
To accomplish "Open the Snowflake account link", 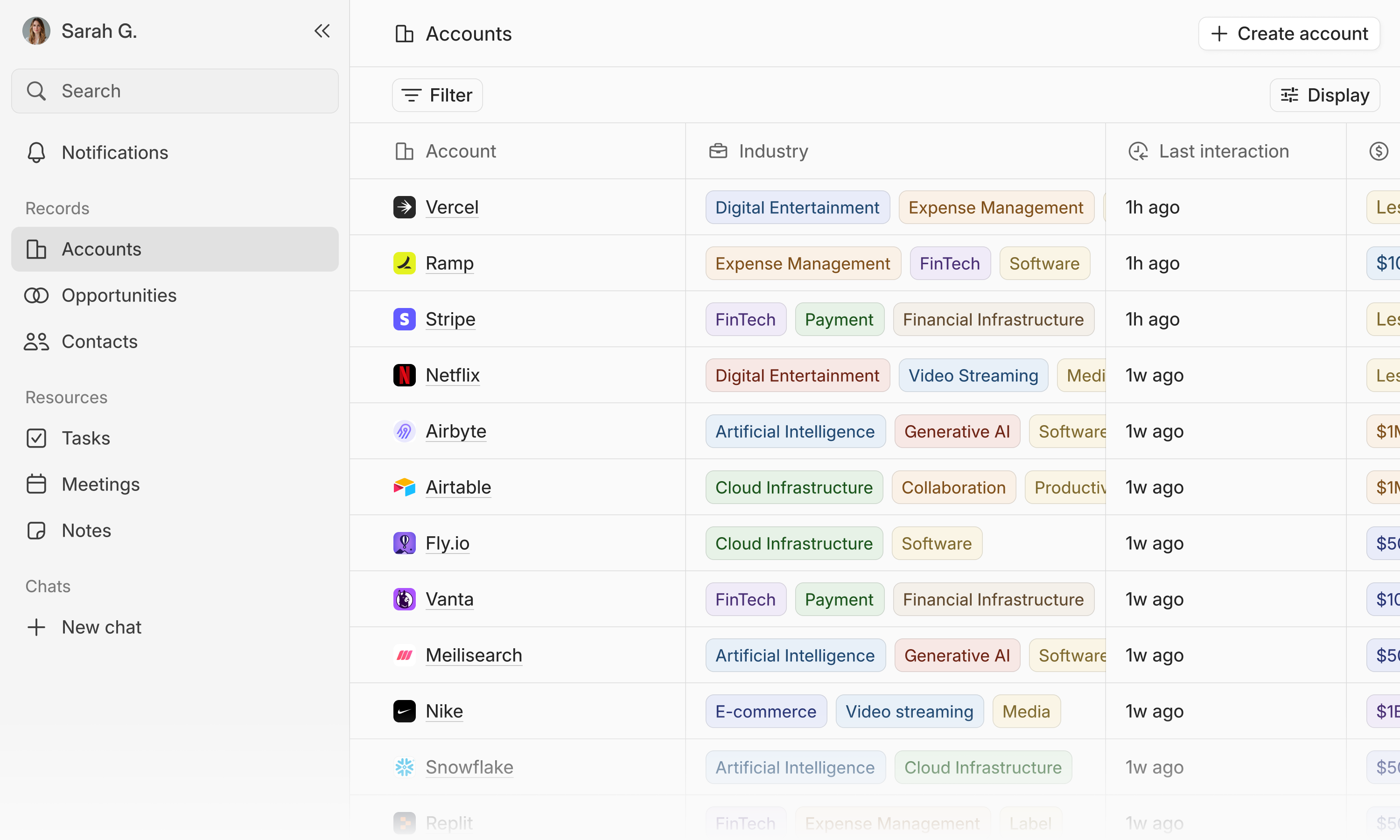I will coord(469,768).
